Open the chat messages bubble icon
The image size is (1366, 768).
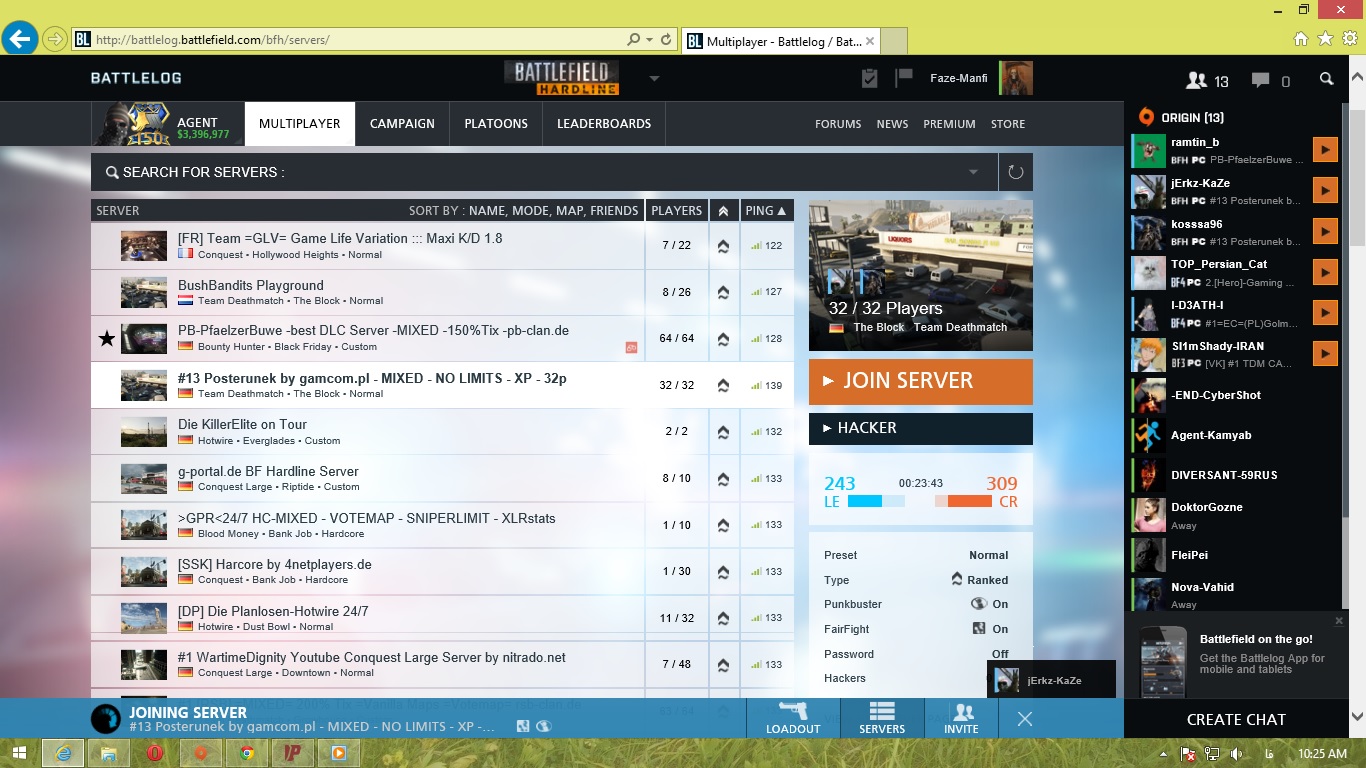[1270, 80]
